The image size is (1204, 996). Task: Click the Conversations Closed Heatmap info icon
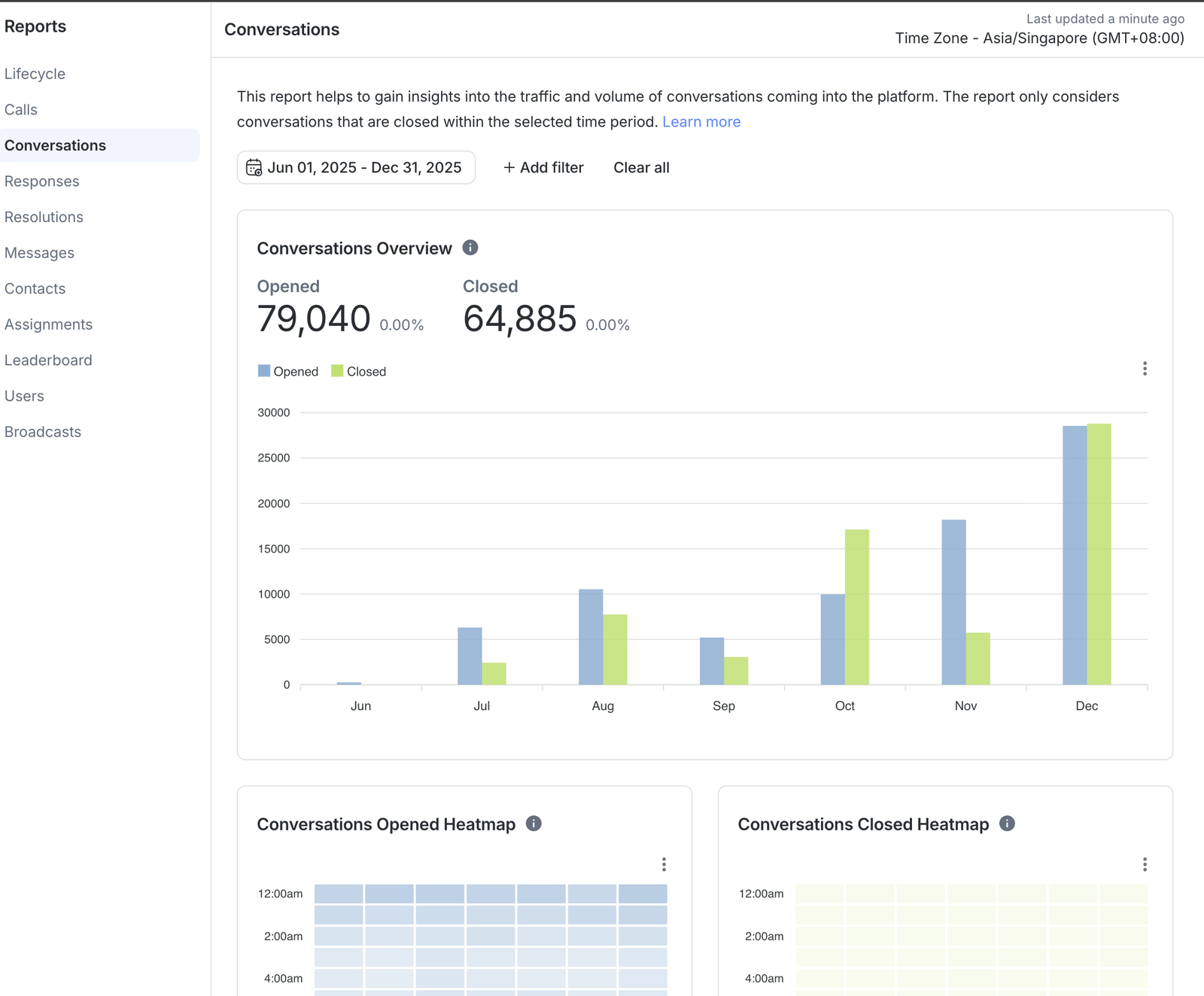coord(1007,824)
